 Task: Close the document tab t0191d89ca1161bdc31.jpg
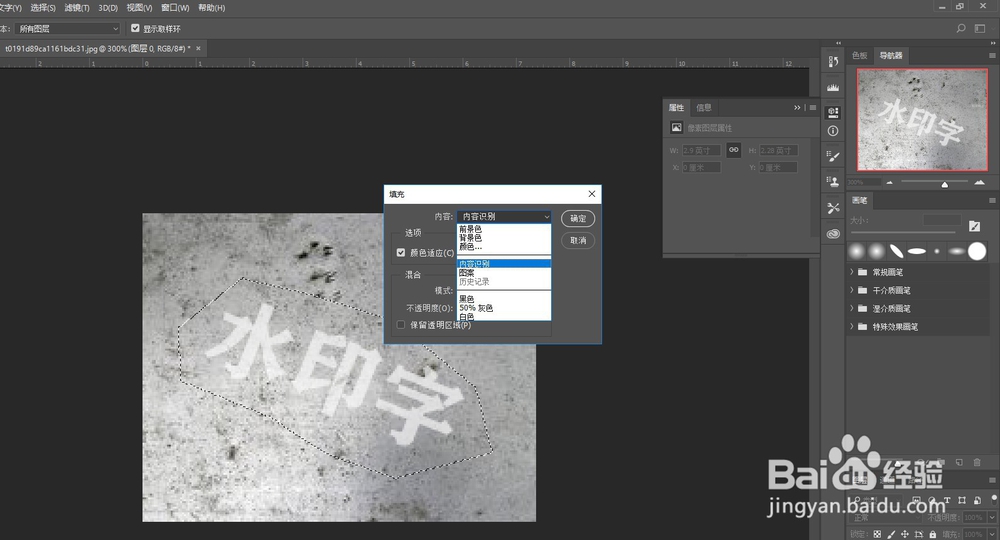pos(198,48)
